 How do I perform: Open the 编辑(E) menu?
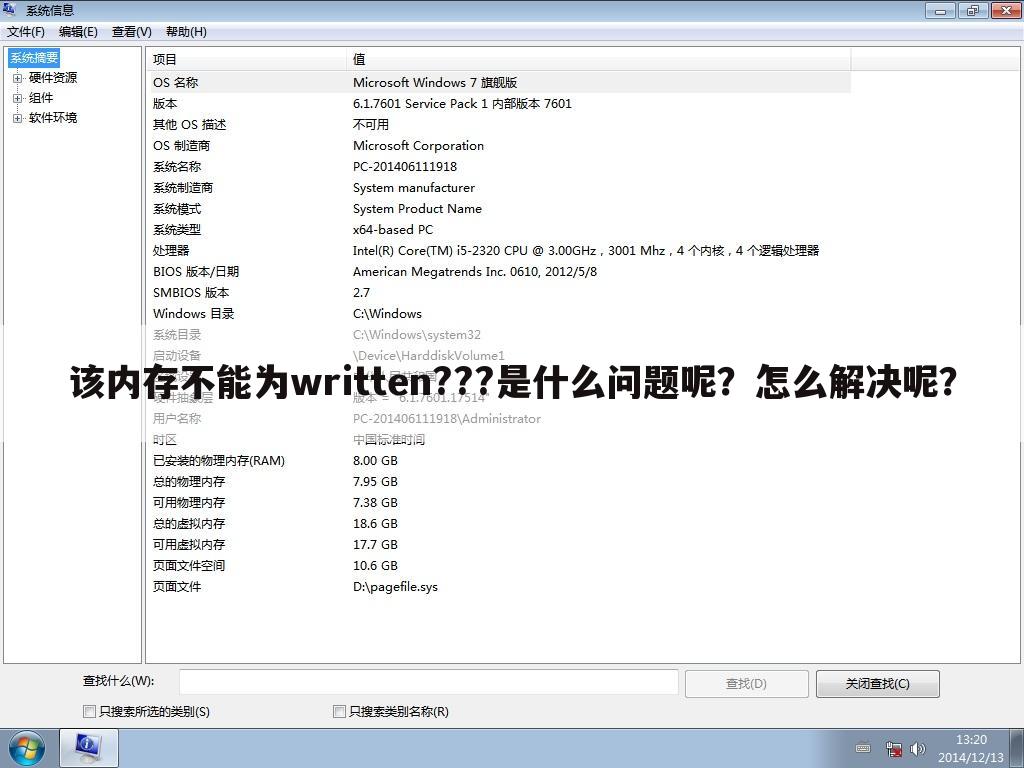point(78,31)
